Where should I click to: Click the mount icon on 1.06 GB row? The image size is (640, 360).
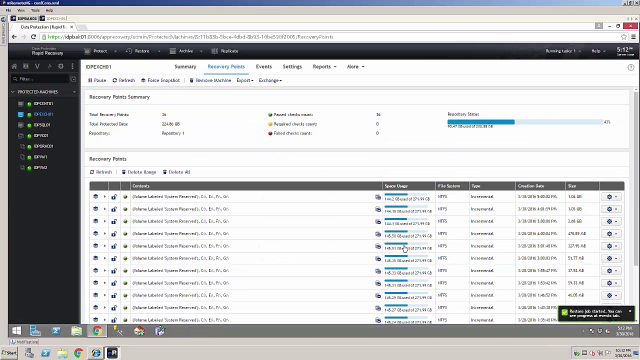(96, 196)
